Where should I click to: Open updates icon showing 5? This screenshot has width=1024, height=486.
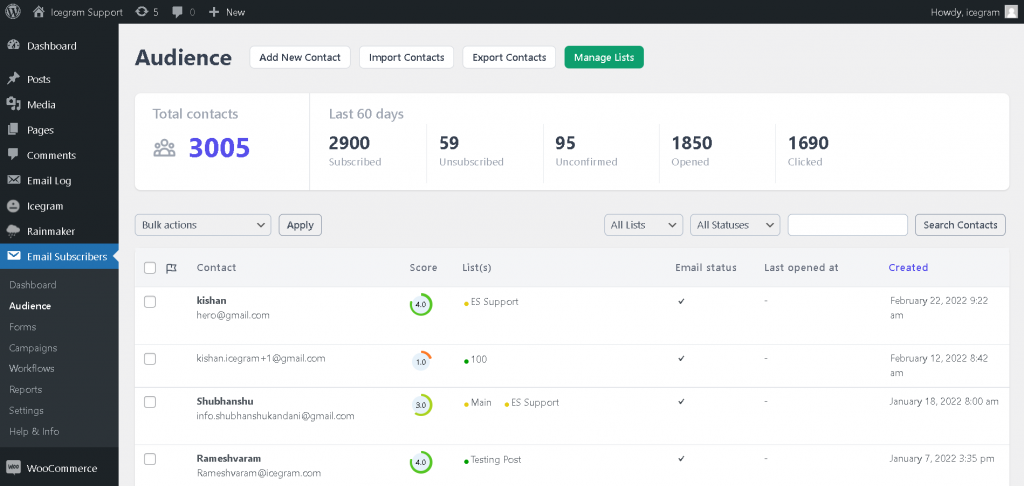(141, 12)
